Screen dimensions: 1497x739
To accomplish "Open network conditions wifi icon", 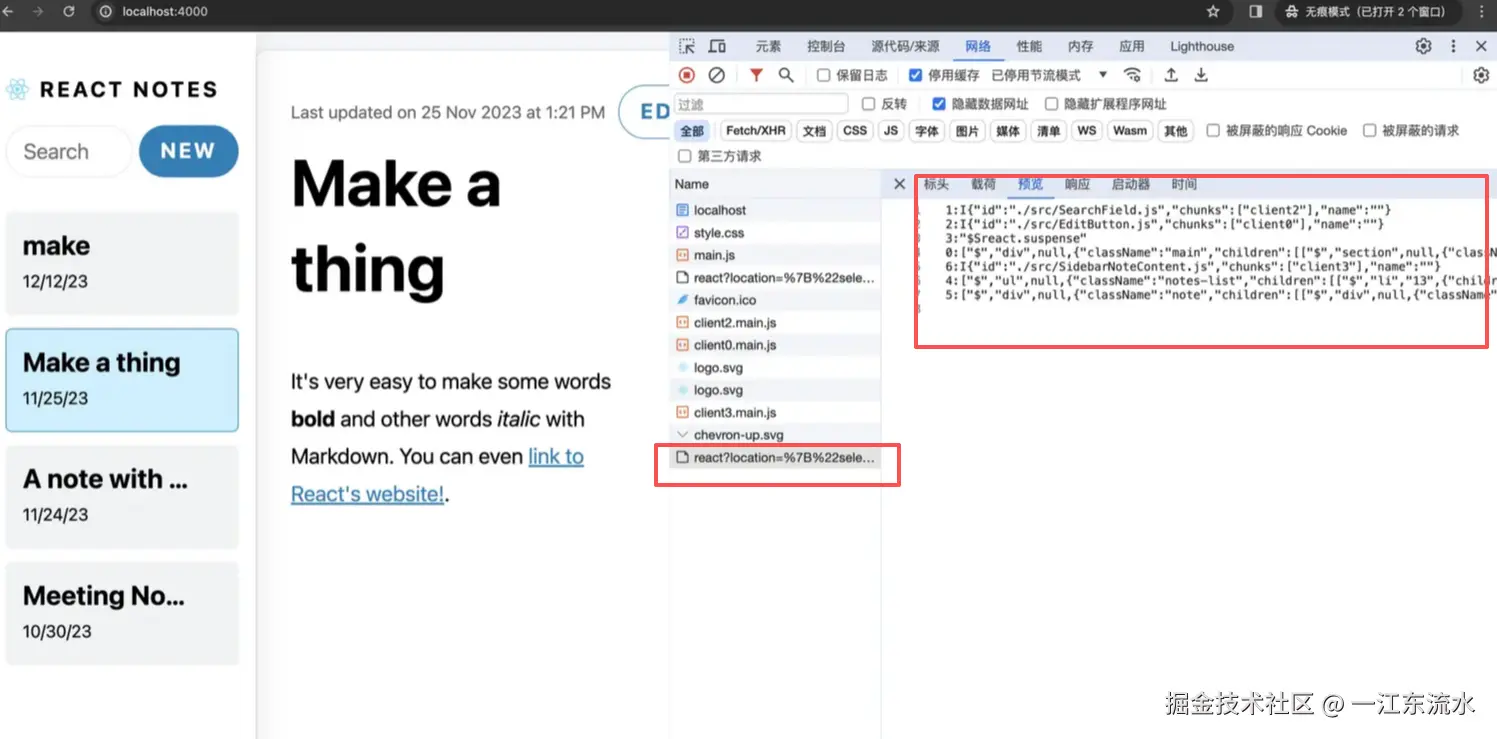I will [x=1132, y=75].
